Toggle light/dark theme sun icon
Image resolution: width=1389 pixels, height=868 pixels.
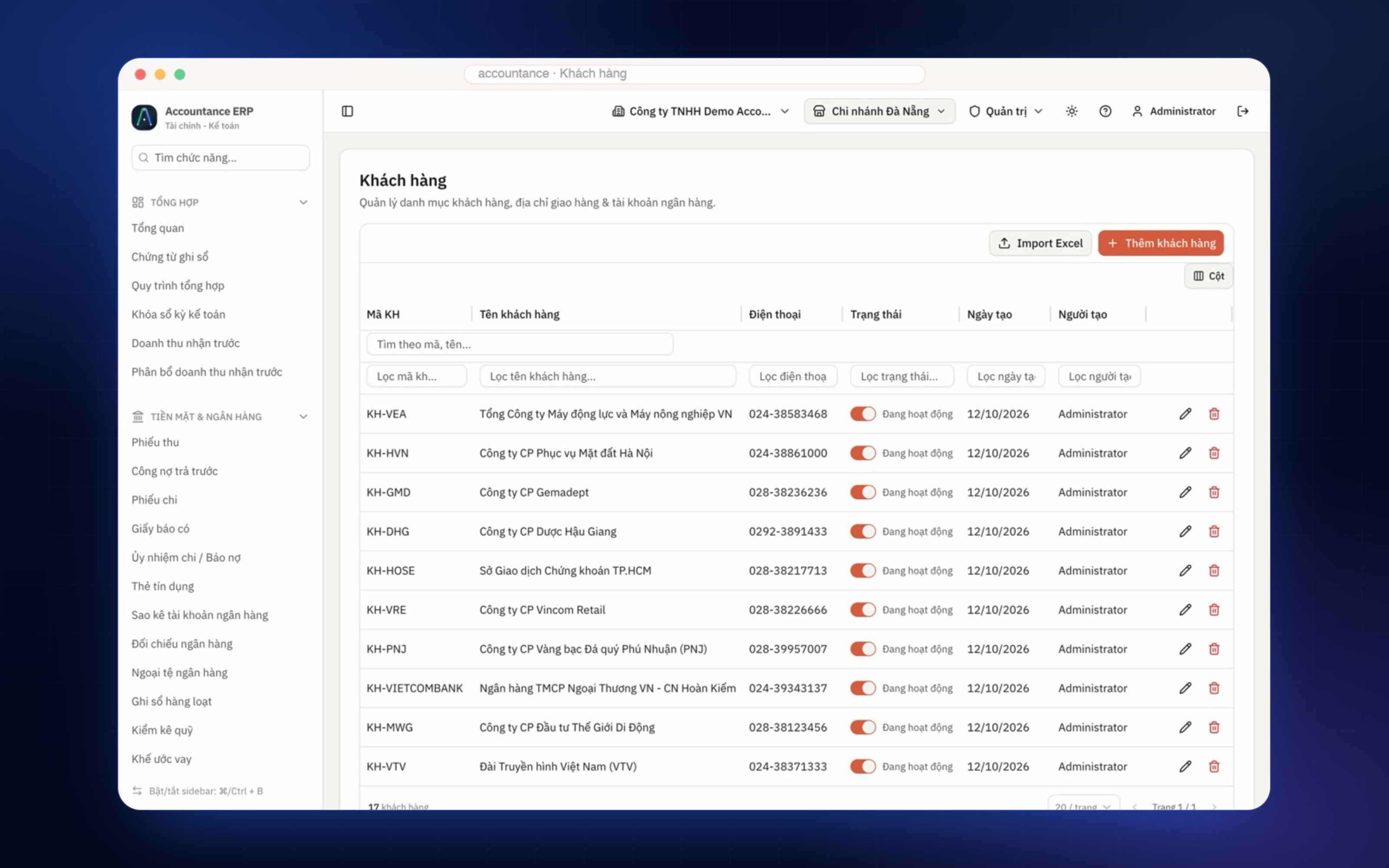(1072, 112)
